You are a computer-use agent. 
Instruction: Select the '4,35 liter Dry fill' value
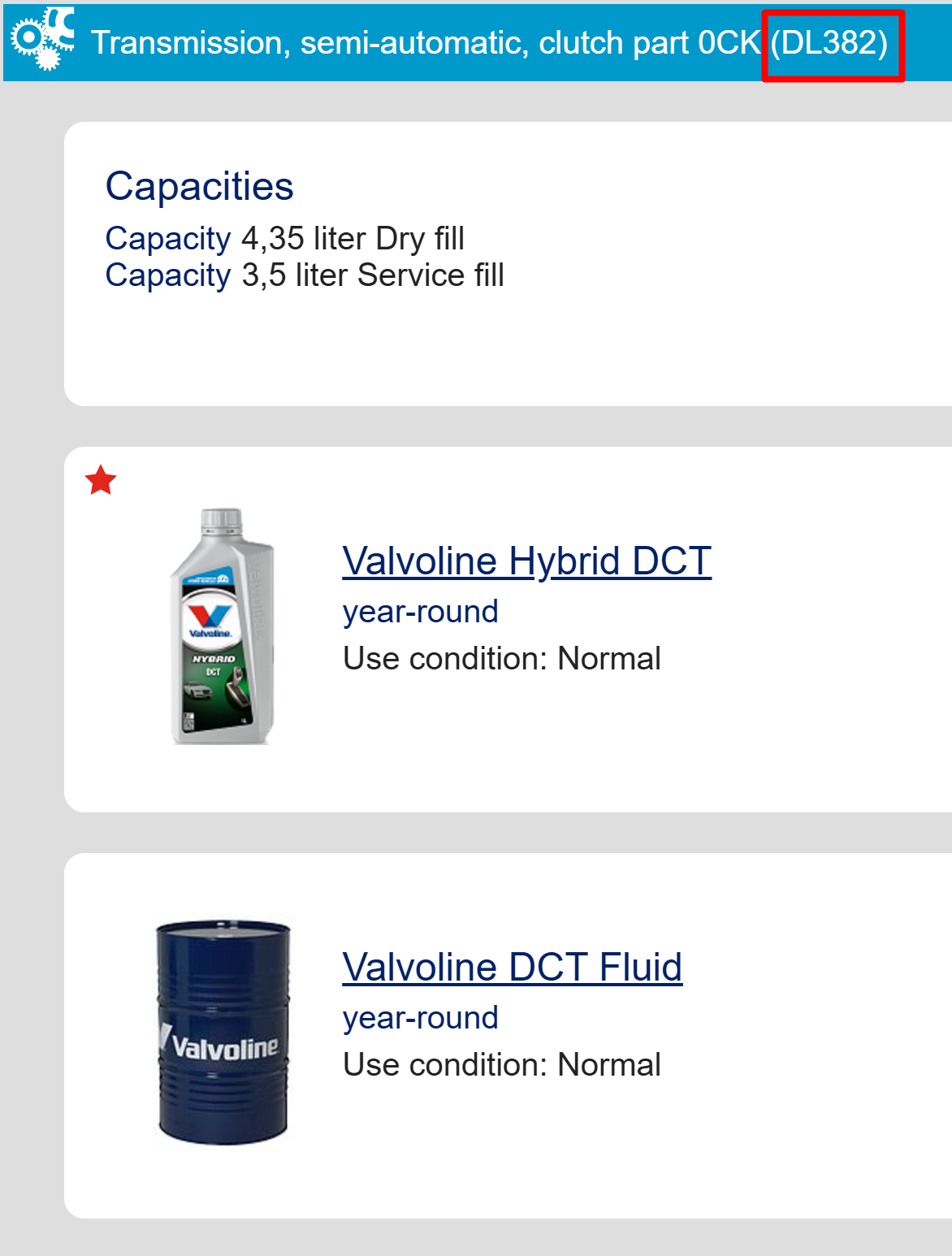click(x=353, y=239)
